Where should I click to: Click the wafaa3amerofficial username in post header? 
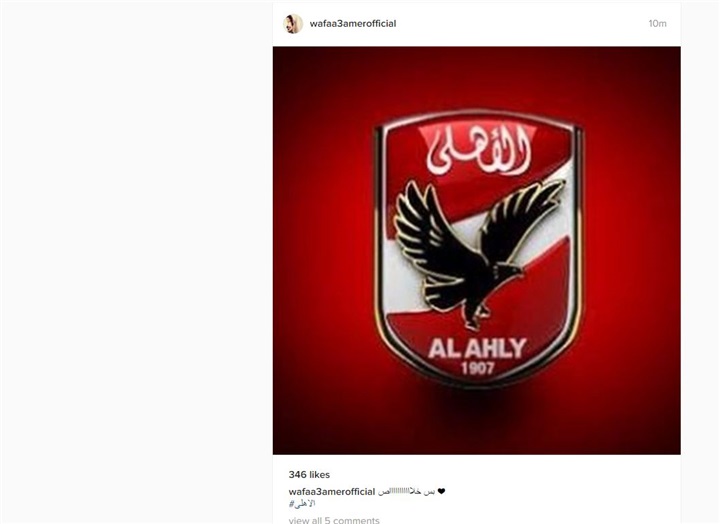point(353,24)
